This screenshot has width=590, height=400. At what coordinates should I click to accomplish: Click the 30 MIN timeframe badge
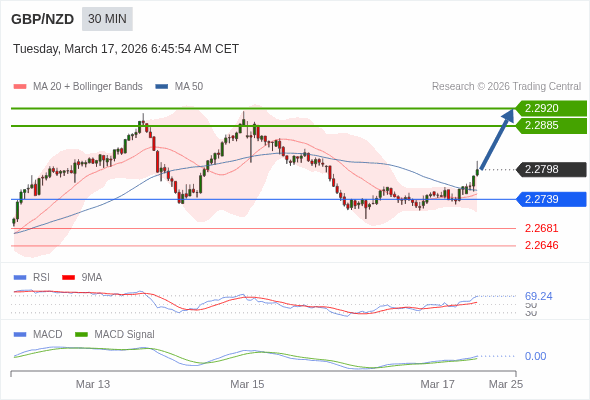pyautogui.click(x=107, y=19)
